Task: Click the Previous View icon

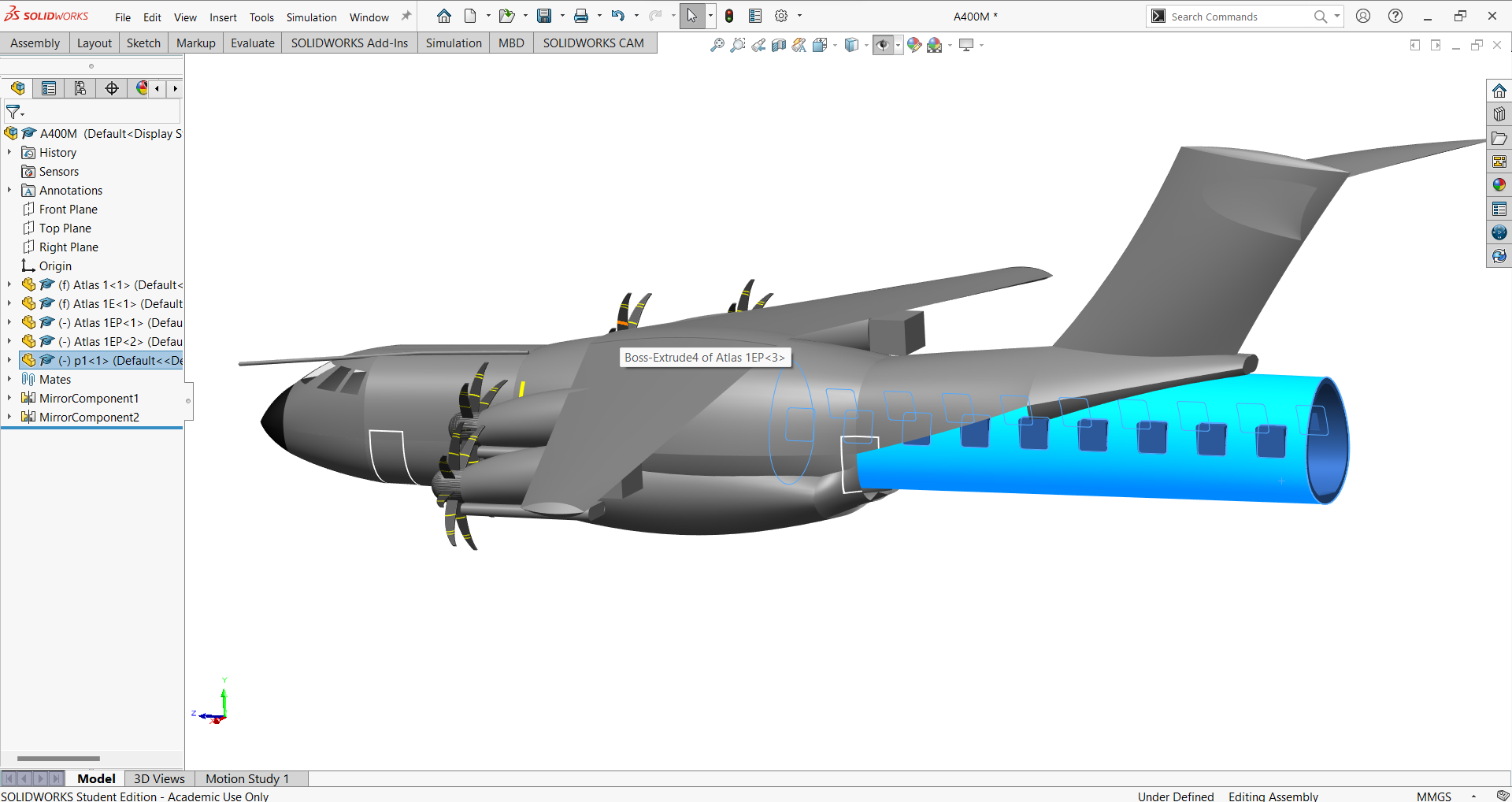Action: [758, 45]
